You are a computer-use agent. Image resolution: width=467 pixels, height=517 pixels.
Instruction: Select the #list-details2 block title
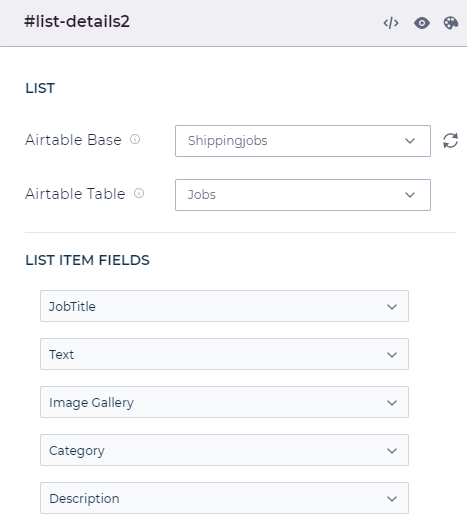point(77,22)
